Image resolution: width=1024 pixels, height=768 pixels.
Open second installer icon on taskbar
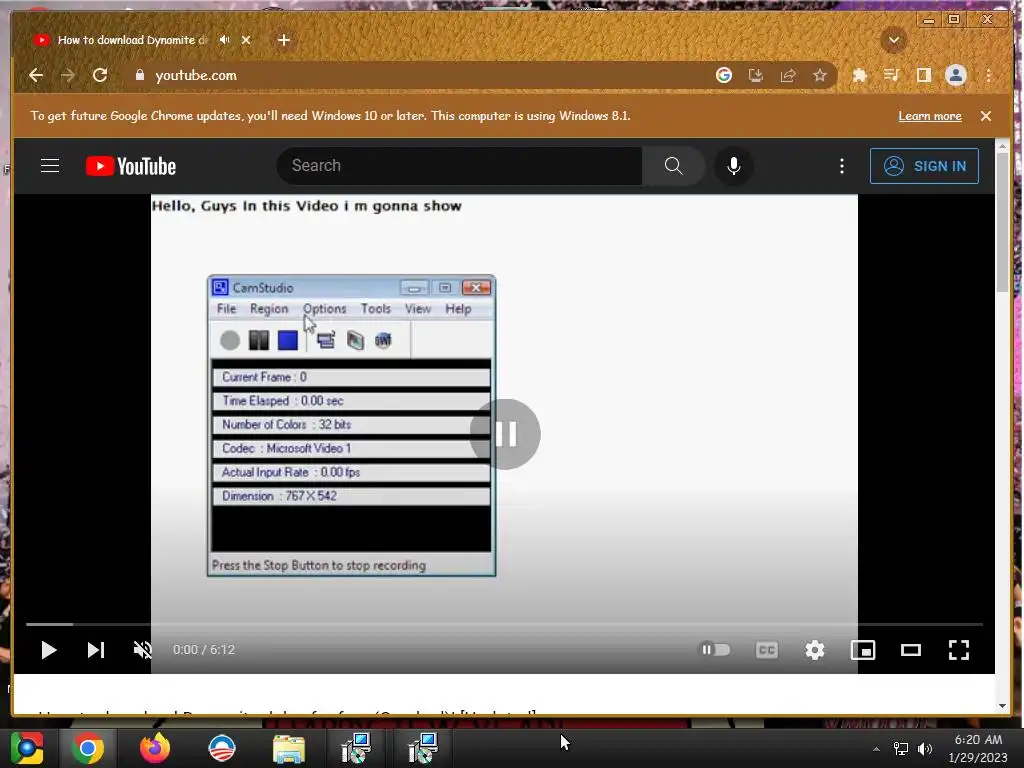pos(423,748)
